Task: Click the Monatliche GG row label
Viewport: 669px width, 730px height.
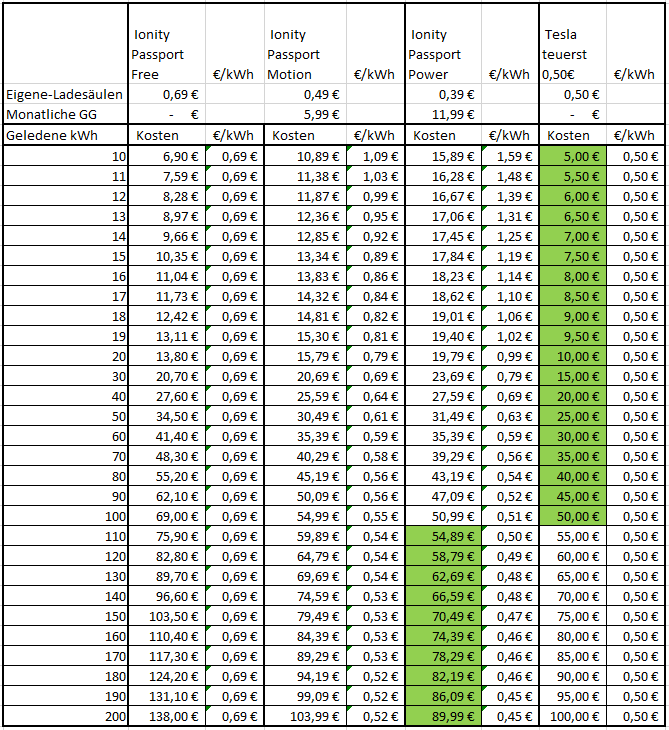Action: (65, 114)
